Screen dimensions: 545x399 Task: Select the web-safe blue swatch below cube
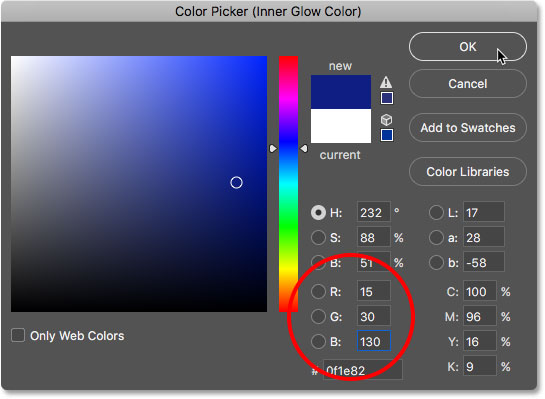[x=387, y=135]
